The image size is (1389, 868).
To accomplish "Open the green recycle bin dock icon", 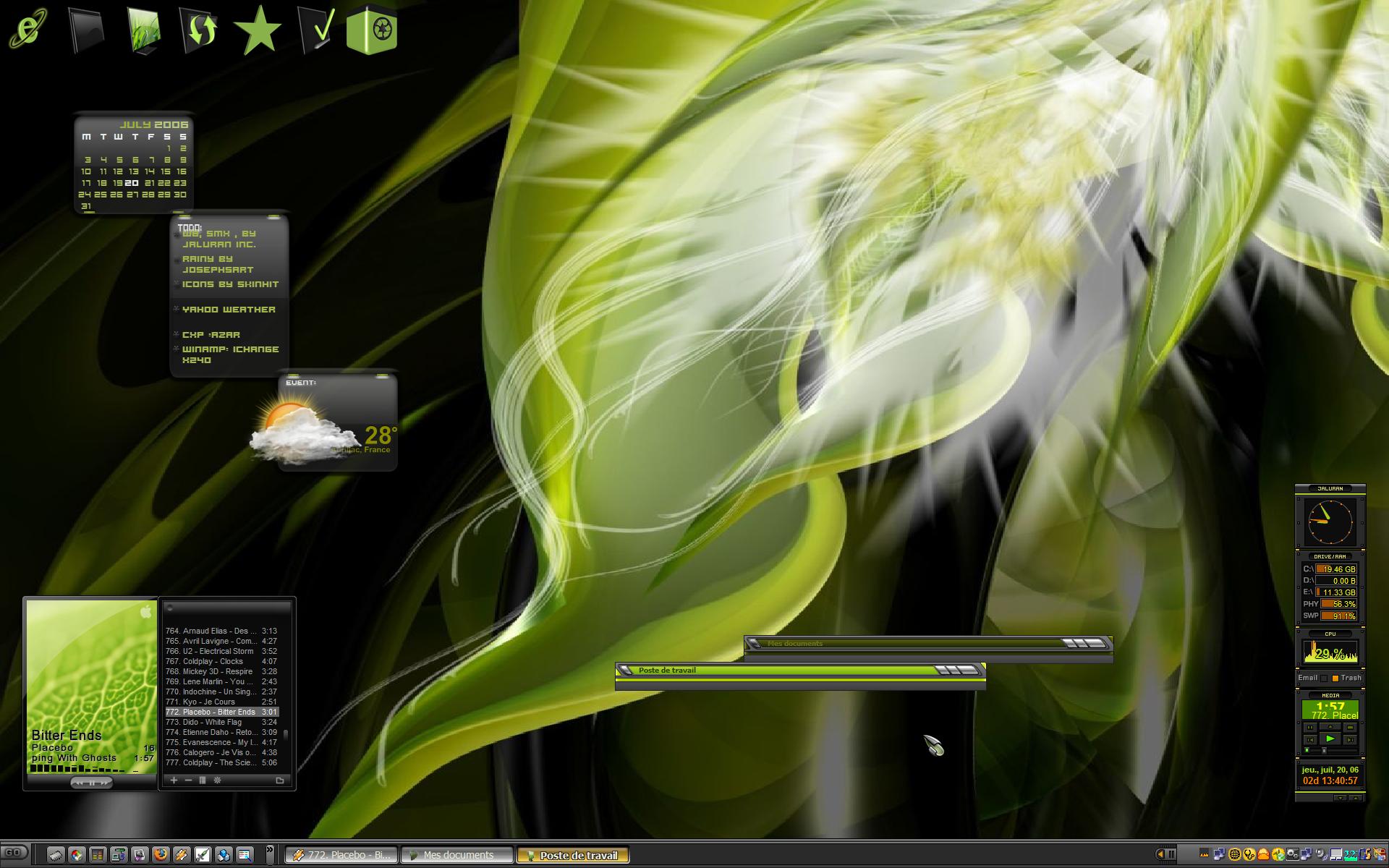I will [372, 30].
